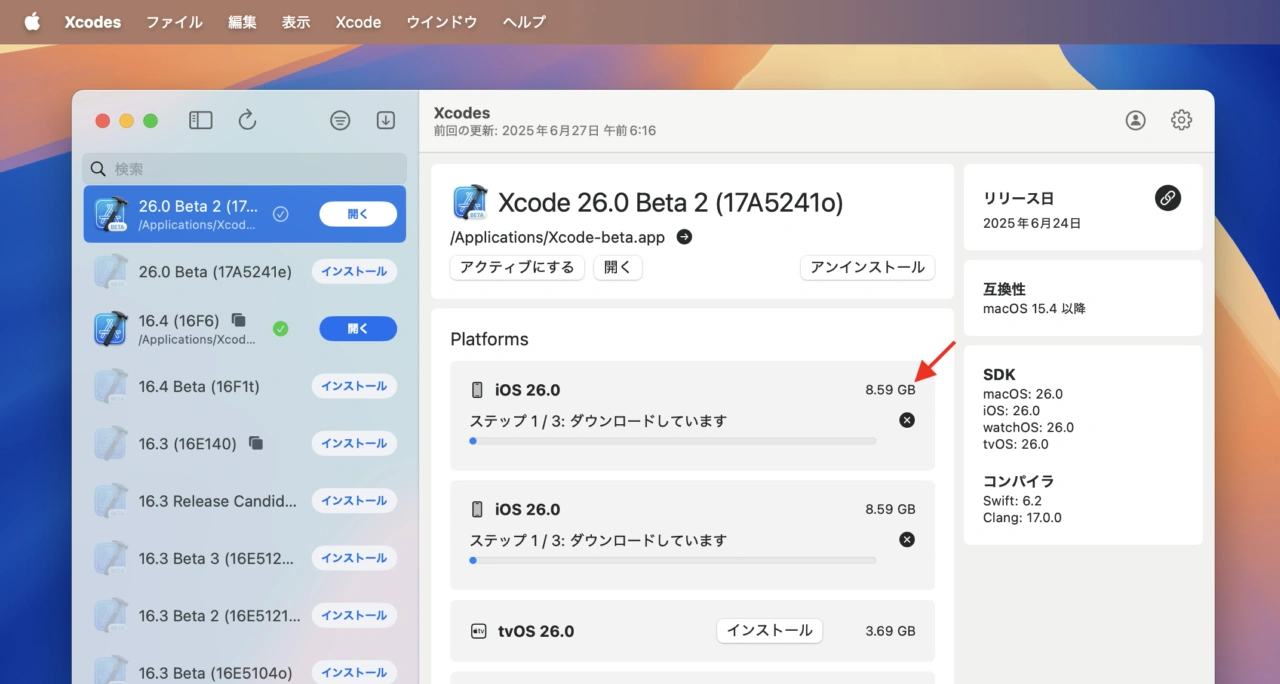
Task: Click the download arrow toolbar icon
Action: (x=386, y=120)
